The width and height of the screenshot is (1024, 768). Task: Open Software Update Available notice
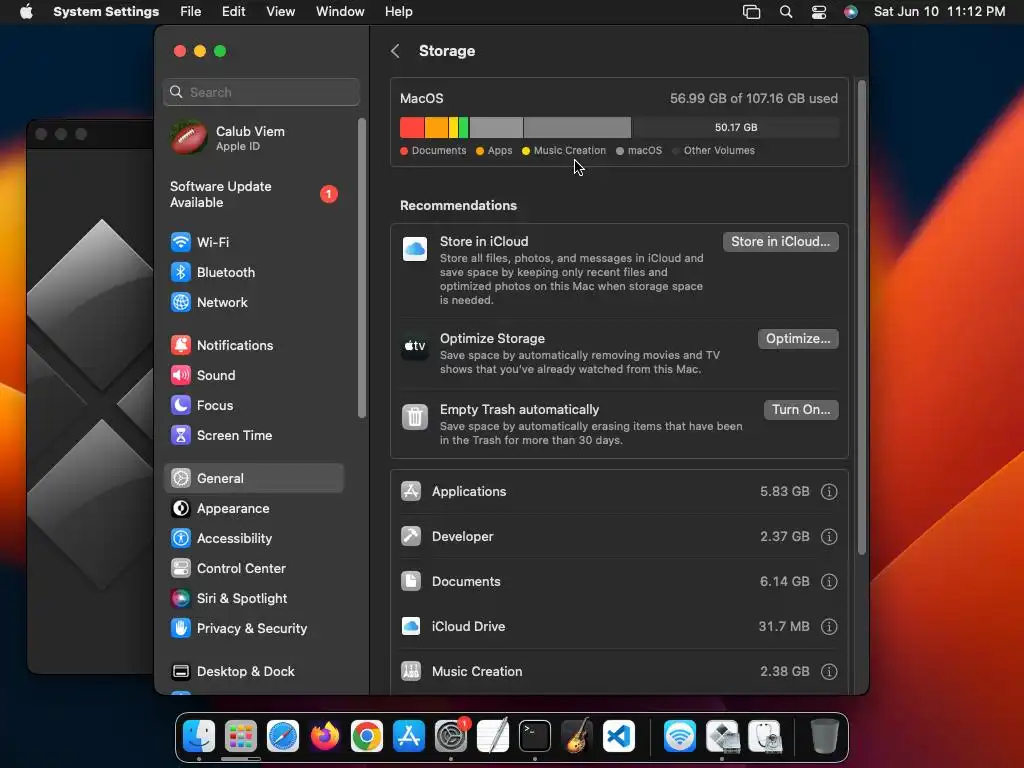(x=253, y=195)
